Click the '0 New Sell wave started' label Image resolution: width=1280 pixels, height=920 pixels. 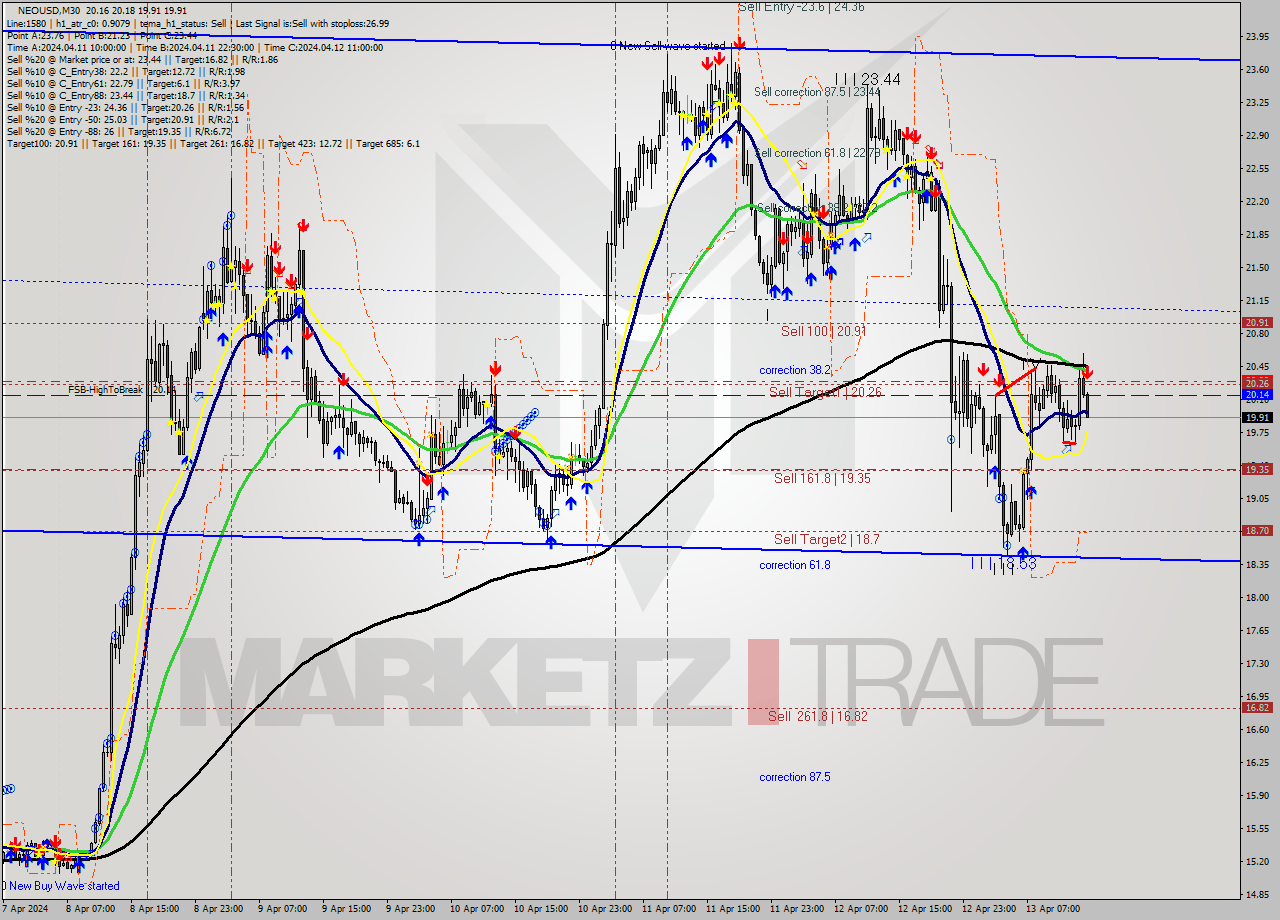pos(668,46)
